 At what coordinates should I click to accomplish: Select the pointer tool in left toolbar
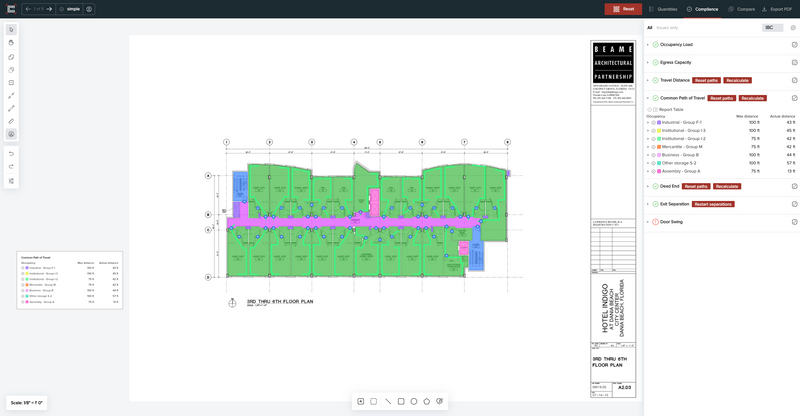[11, 30]
